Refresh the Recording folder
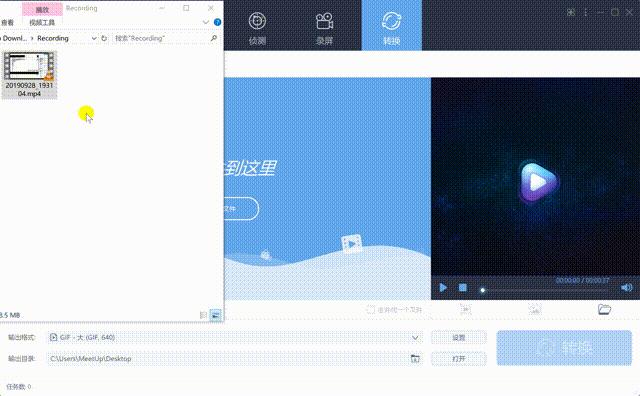 pos(104,38)
